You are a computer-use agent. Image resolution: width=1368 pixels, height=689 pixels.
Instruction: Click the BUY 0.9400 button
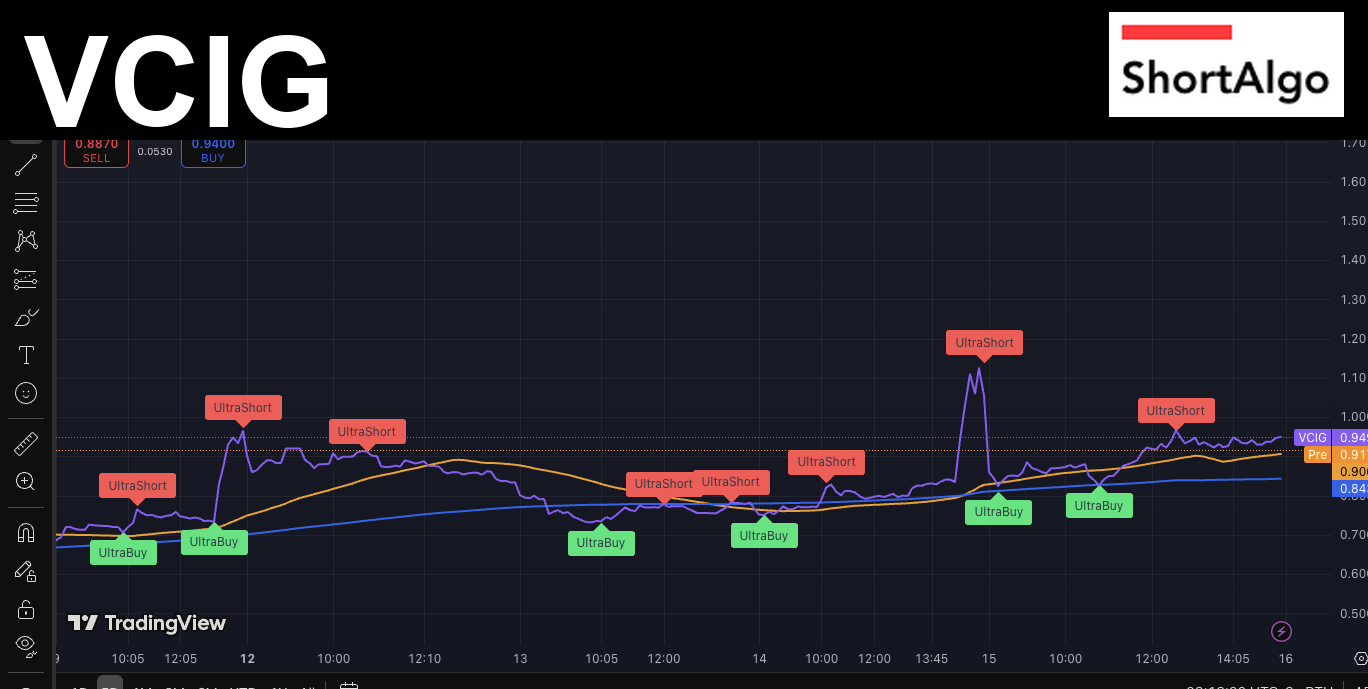(x=213, y=151)
